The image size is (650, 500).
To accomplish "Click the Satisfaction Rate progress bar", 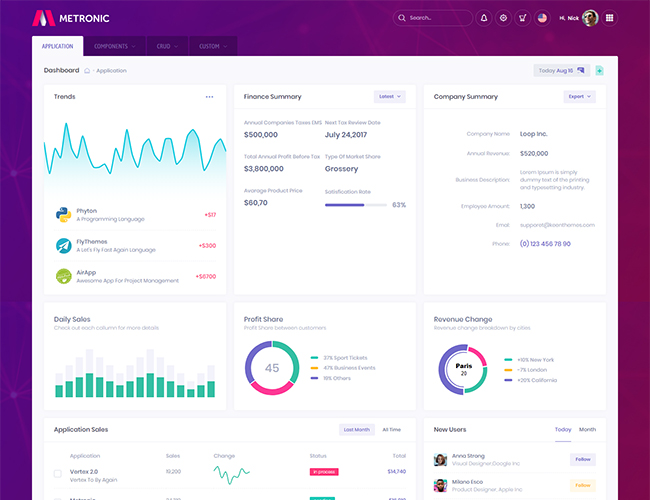I will tap(355, 205).
